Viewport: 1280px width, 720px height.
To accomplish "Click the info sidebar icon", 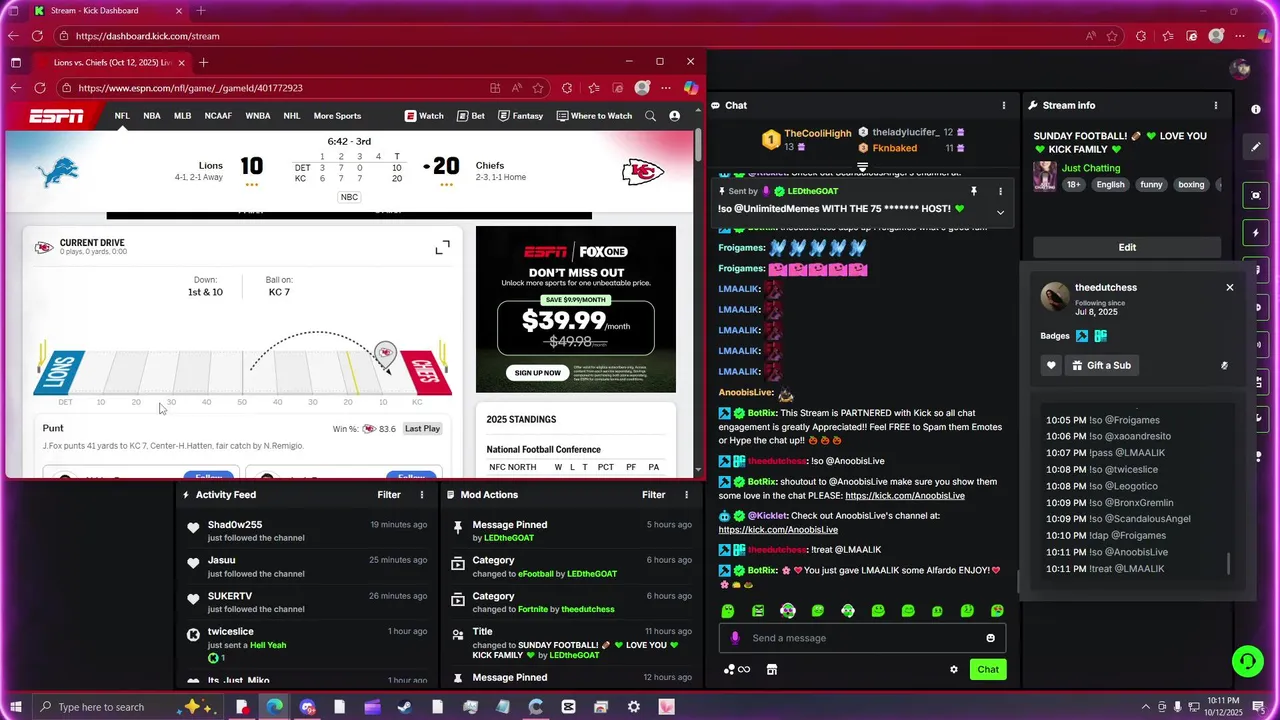I will coord(1256,109).
